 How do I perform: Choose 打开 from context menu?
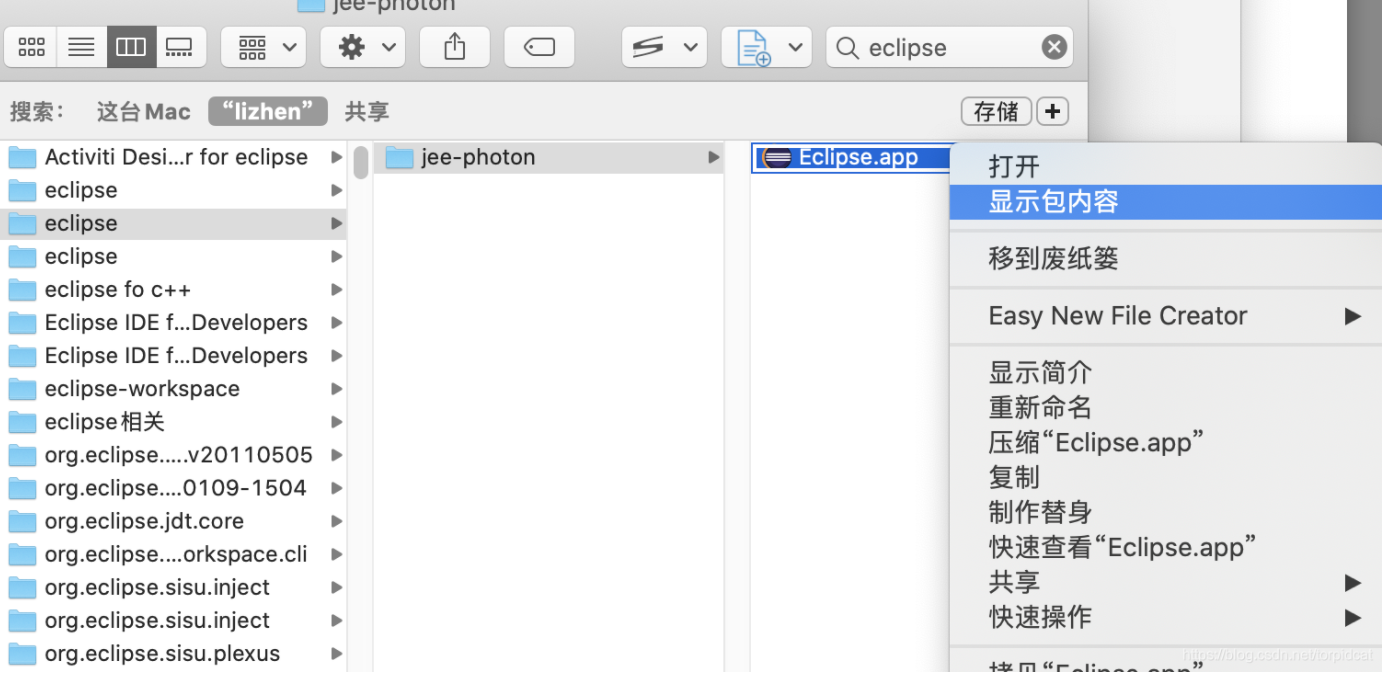(x=1165, y=166)
